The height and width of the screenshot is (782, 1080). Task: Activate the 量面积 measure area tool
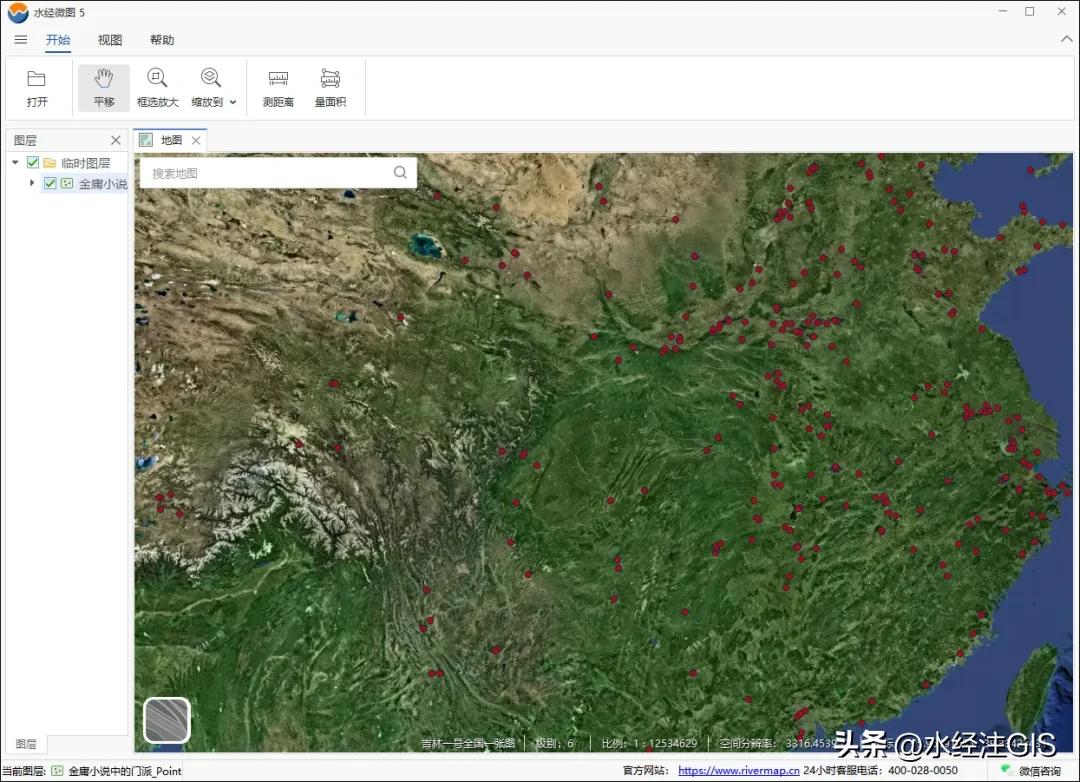(x=330, y=79)
